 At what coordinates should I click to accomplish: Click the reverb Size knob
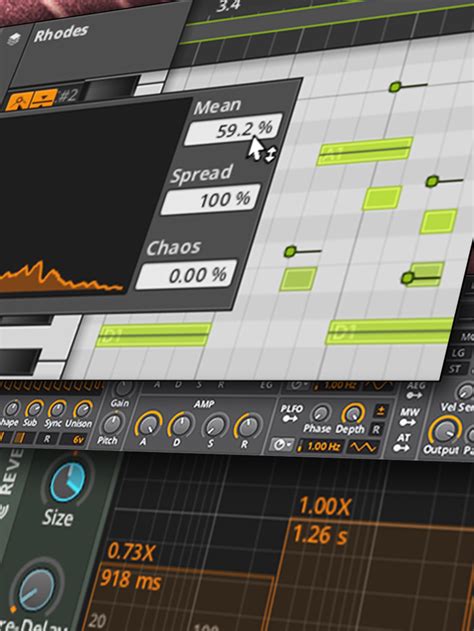68,482
